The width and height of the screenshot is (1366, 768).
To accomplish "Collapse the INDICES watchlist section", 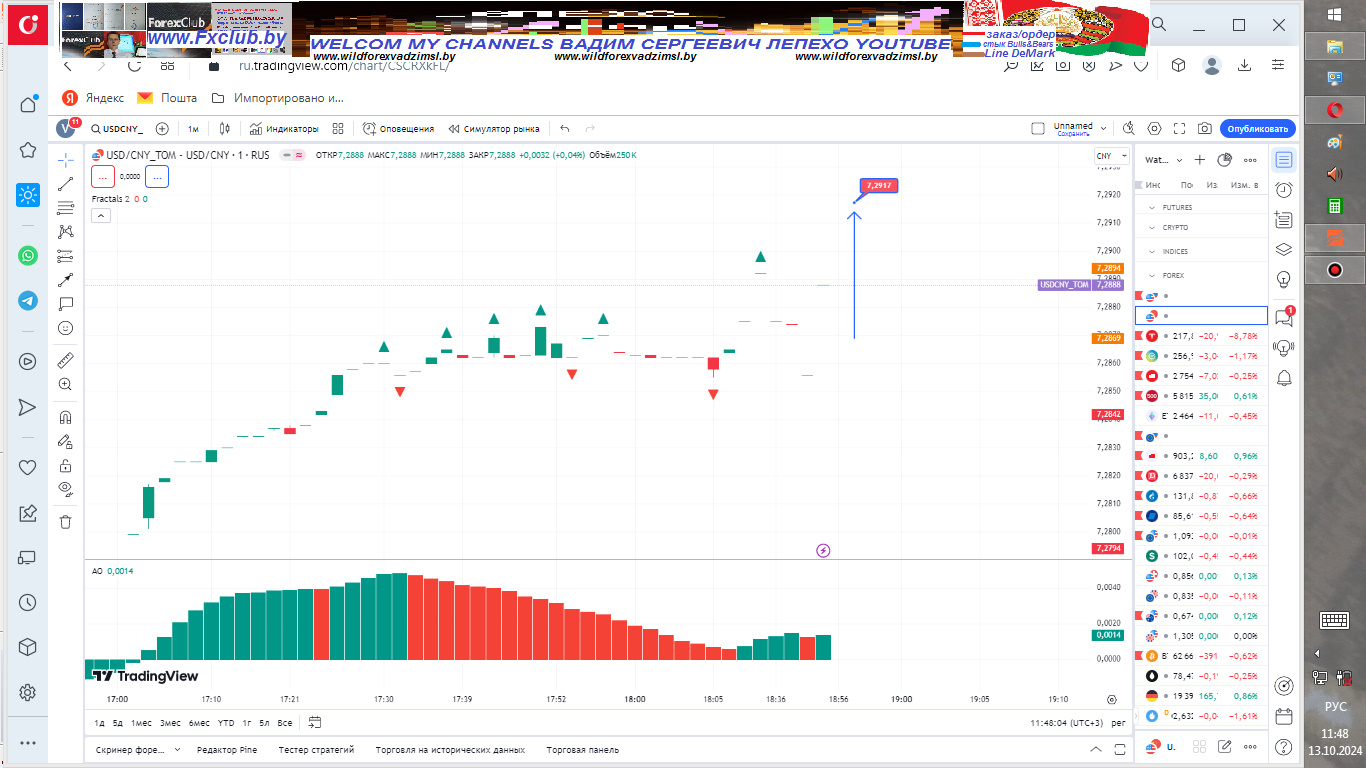I will click(1150, 251).
